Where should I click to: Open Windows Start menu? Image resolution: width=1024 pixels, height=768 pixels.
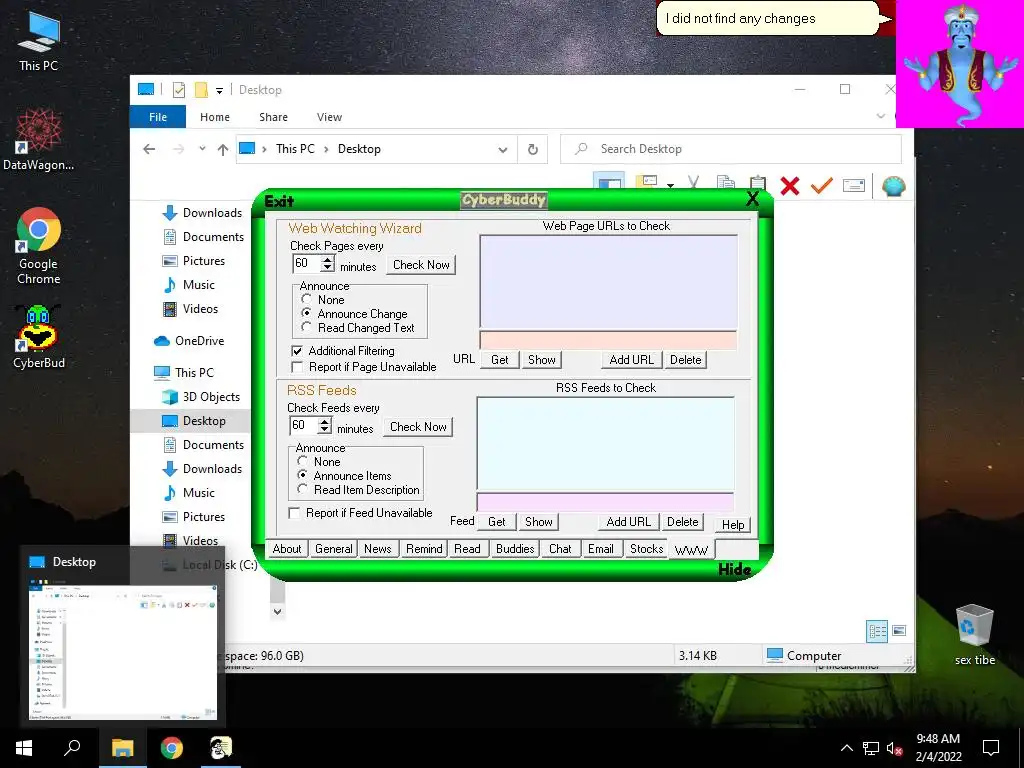pos(24,748)
